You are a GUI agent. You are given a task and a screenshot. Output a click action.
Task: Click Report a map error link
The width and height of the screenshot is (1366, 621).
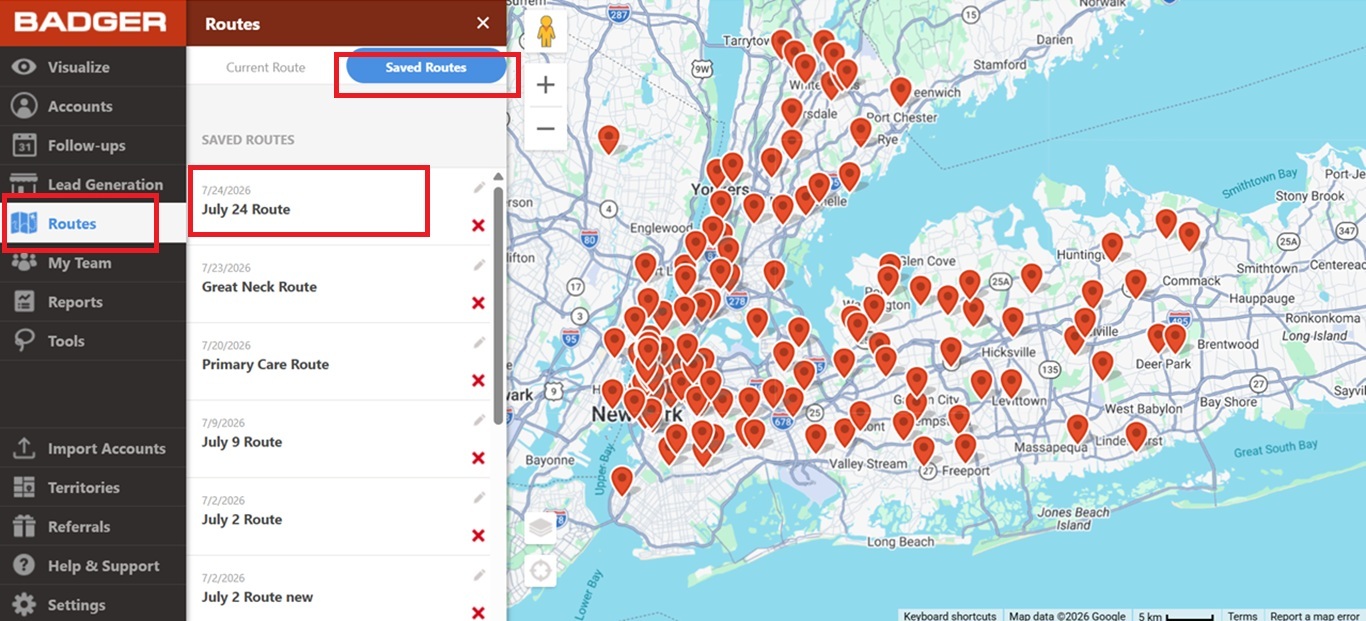(x=1314, y=615)
